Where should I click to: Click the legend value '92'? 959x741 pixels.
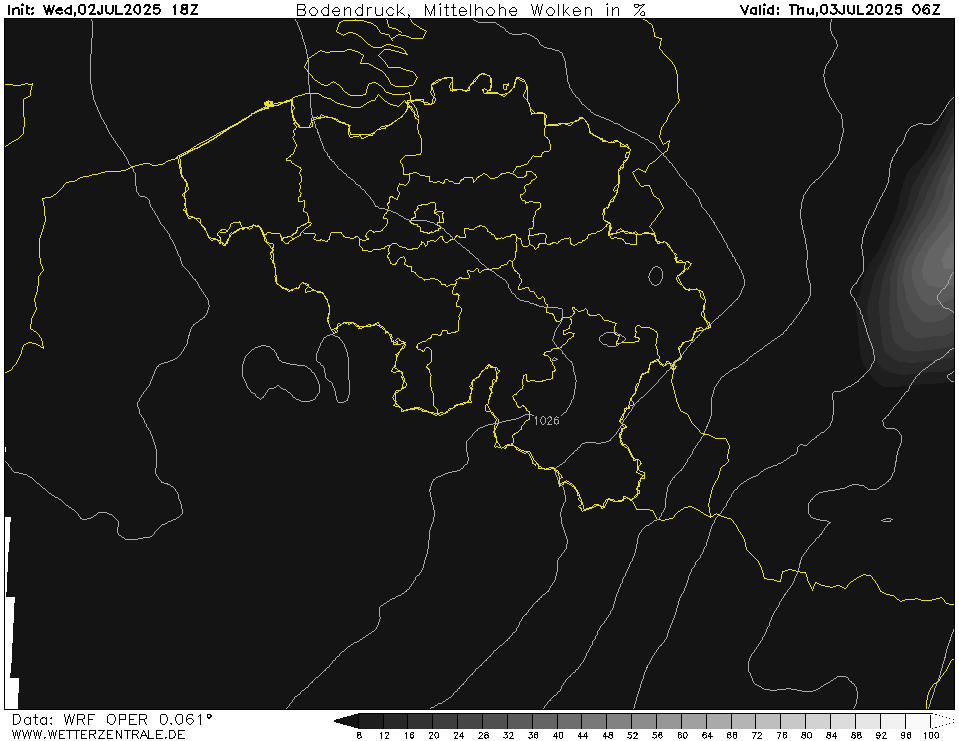click(881, 735)
